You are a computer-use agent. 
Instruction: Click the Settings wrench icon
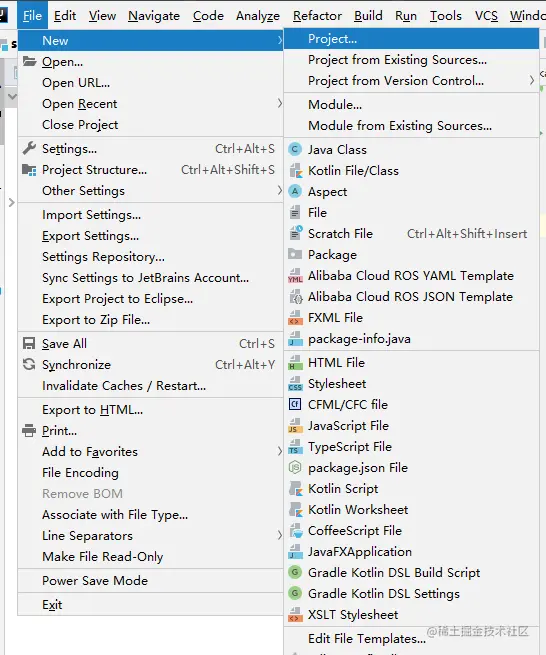coord(29,148)
